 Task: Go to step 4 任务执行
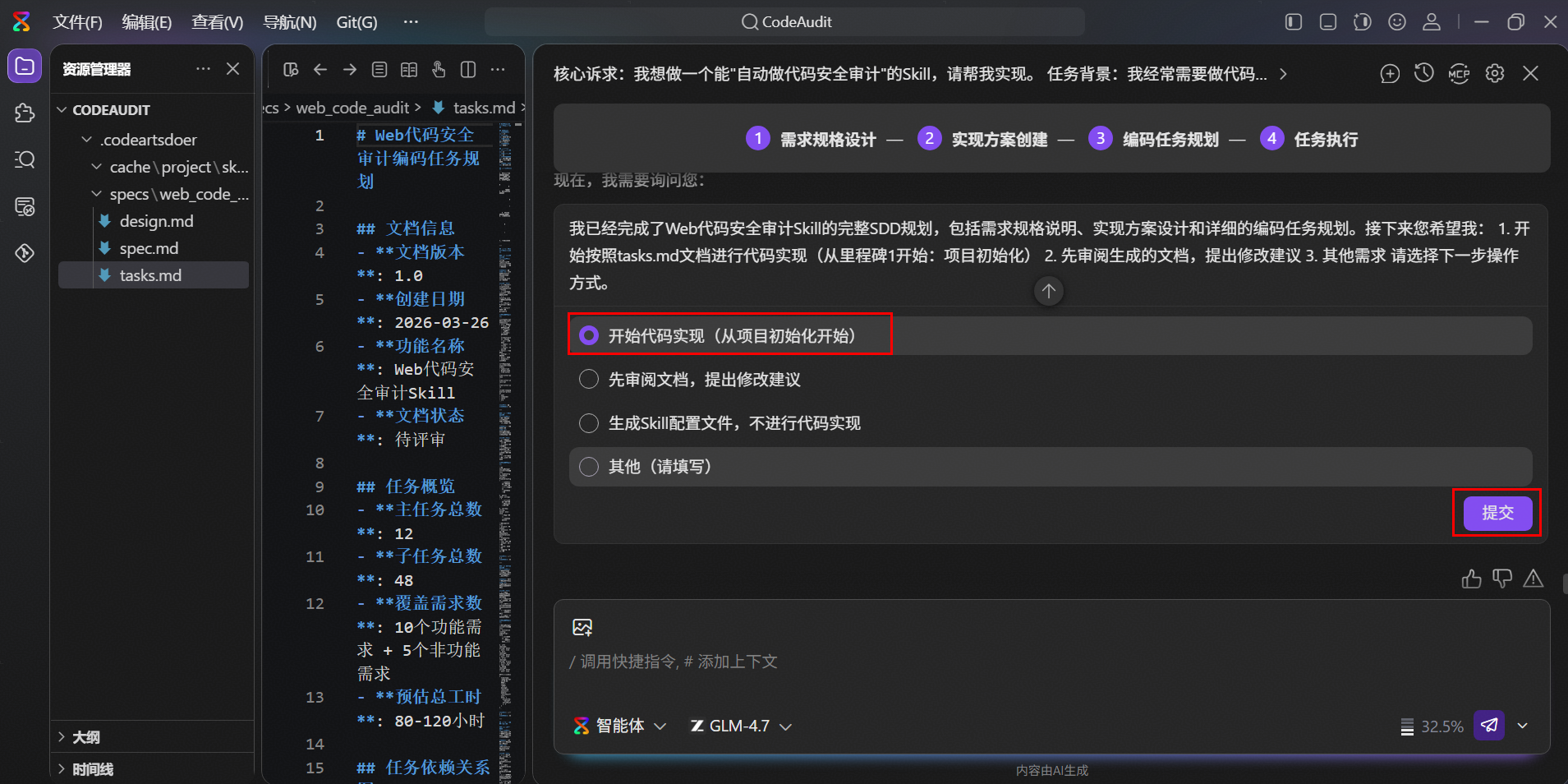point(1309,139)
